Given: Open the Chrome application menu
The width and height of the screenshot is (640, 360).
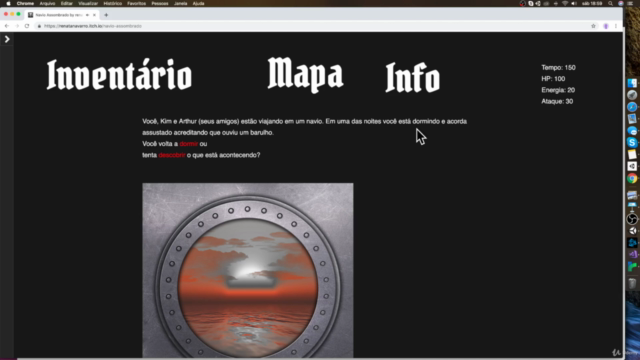Looking at the screenshot, I should coord(25,3).
